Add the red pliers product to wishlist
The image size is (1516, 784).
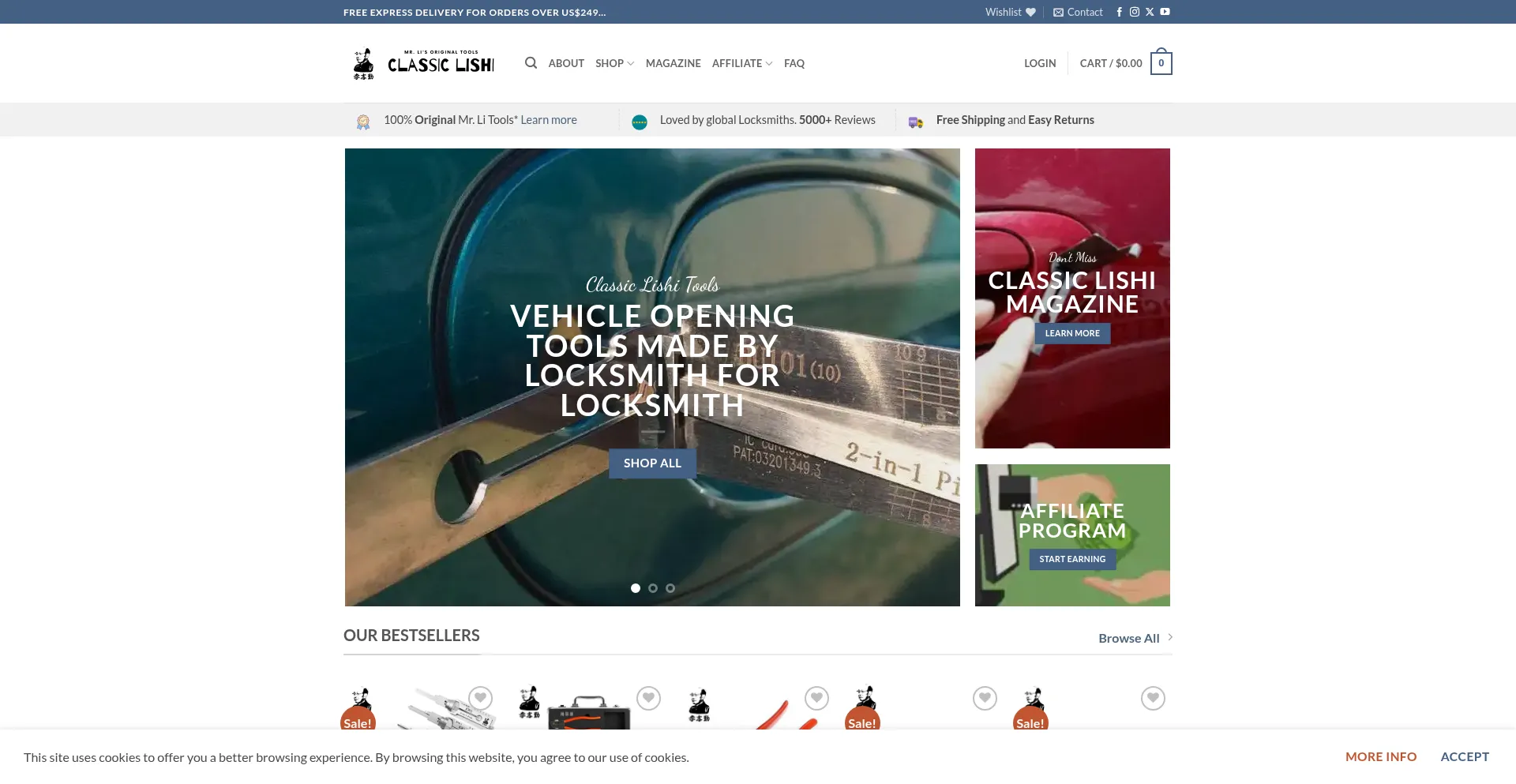(x=816, y=698)
